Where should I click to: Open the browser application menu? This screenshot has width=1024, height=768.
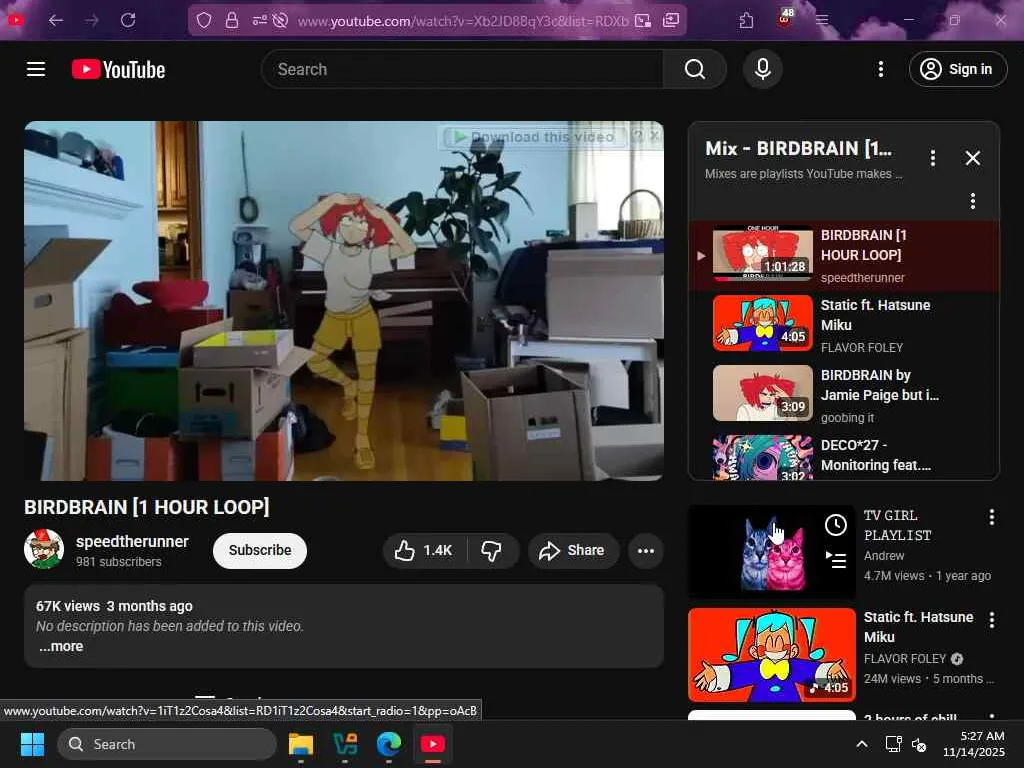[822, 20]
